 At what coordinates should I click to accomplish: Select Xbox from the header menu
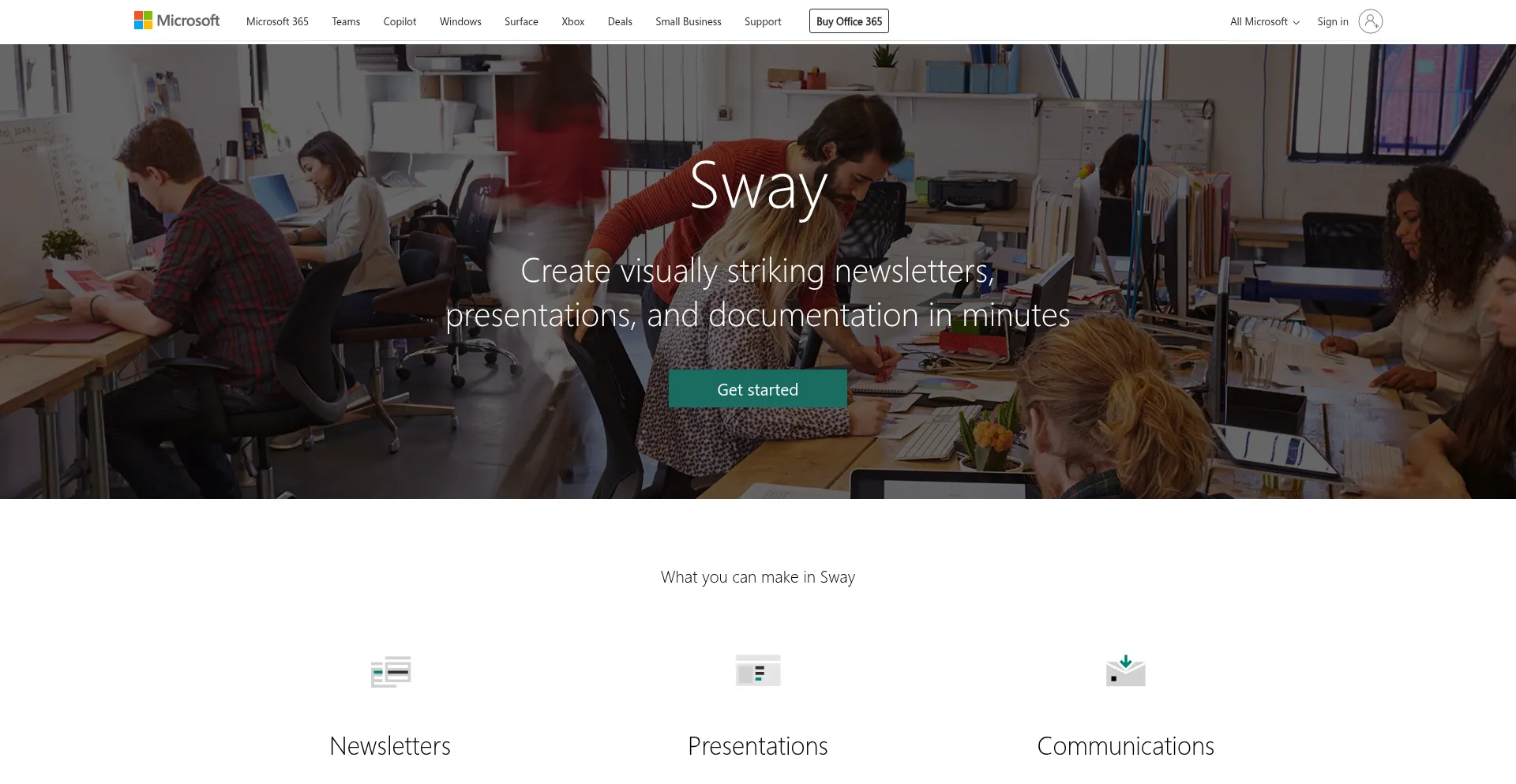coord(573,21)
